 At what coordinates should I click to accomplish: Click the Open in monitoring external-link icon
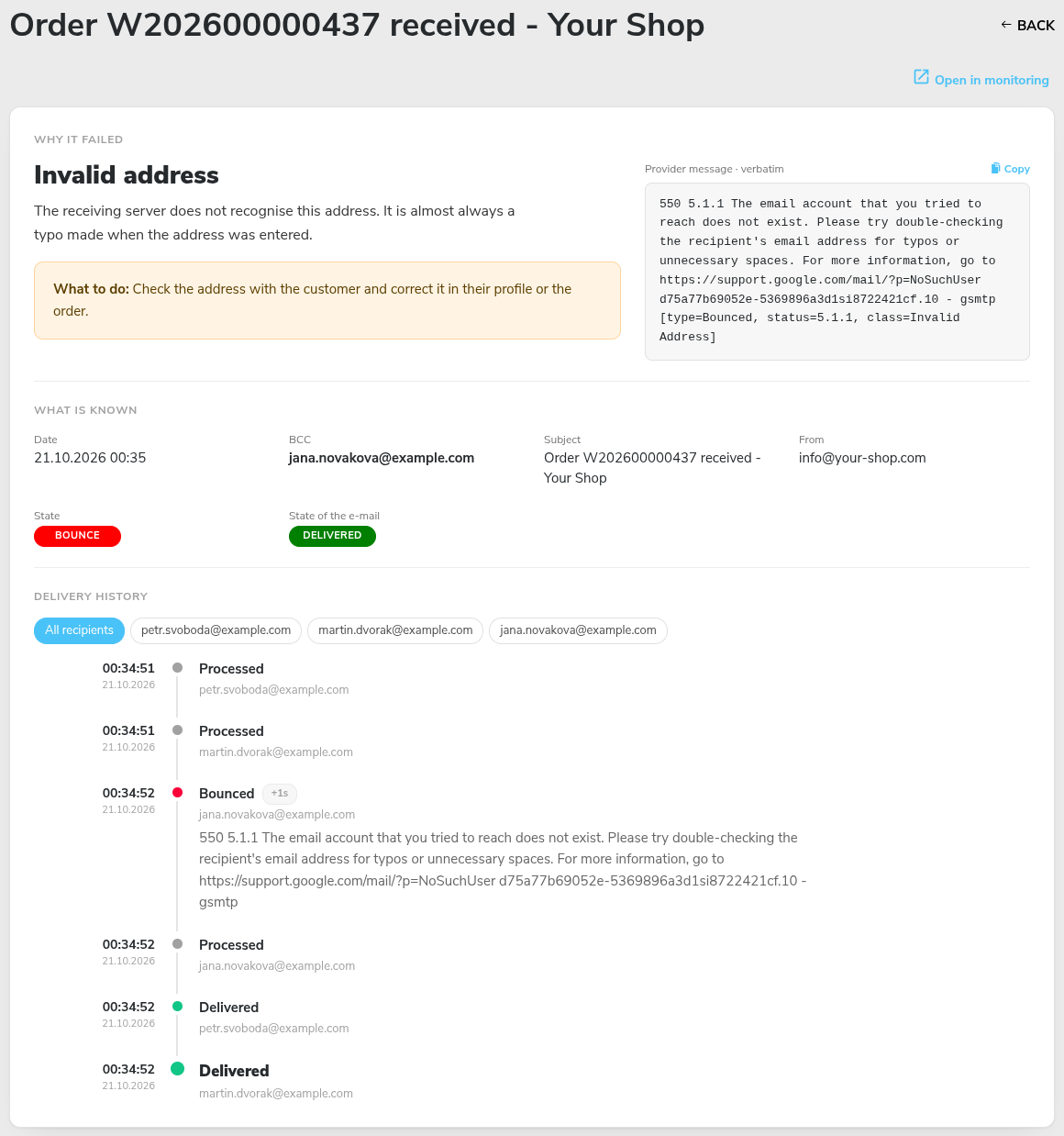coord(921,77)
